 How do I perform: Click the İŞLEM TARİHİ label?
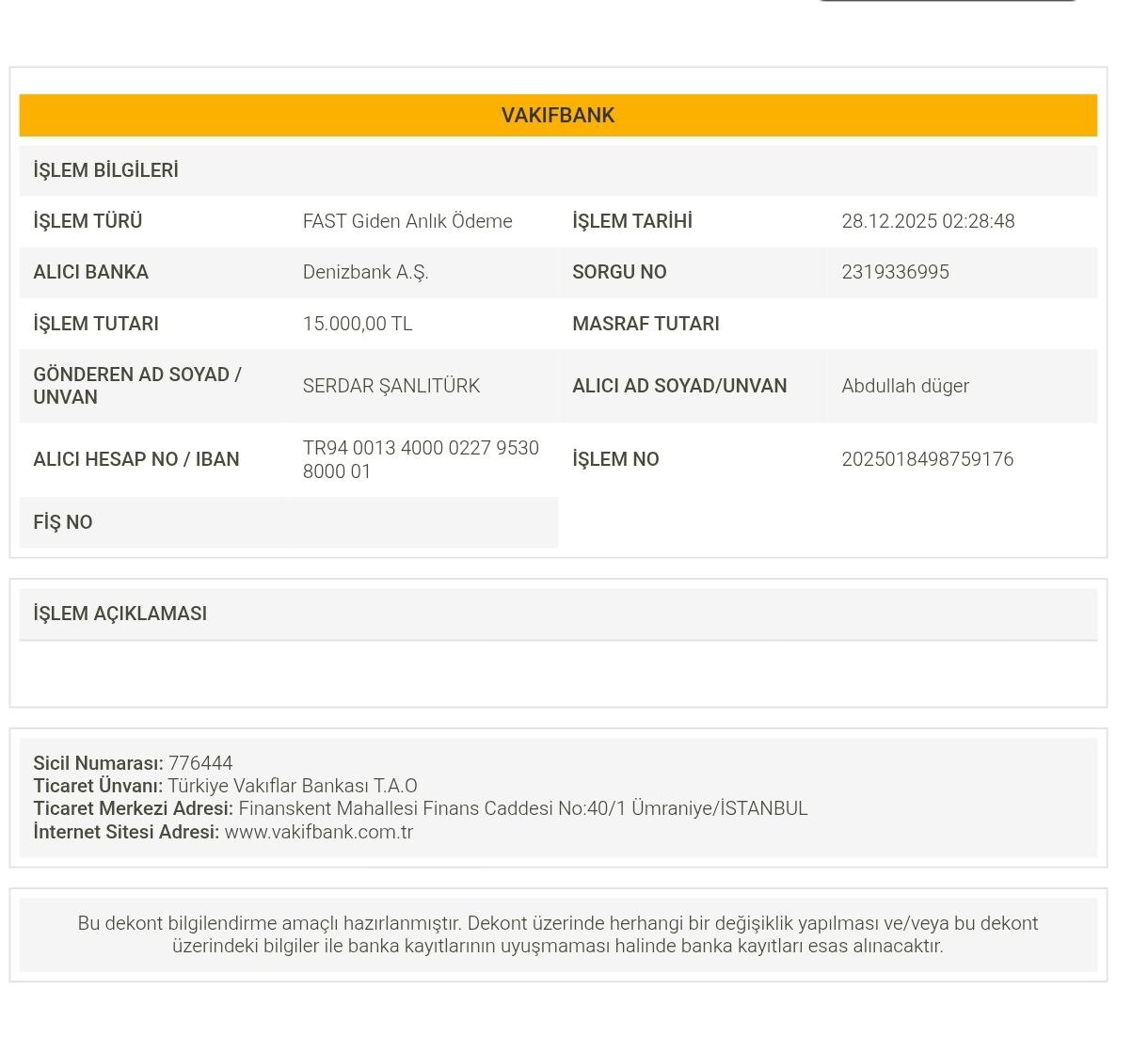tap(632, 221)
